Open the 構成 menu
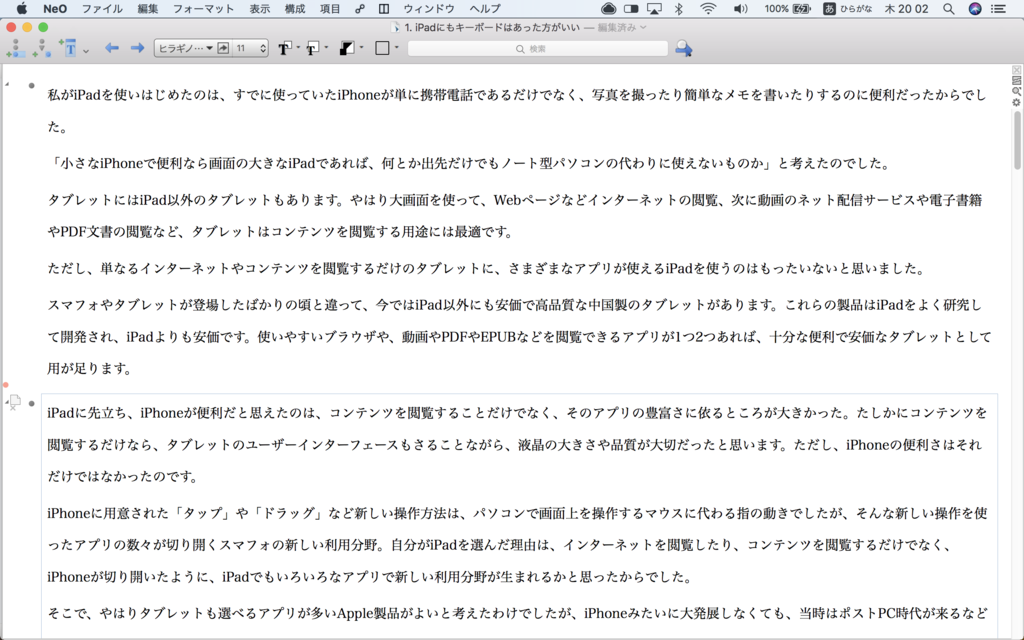Viewport: 1024px width, 640px height. (295, 8)
